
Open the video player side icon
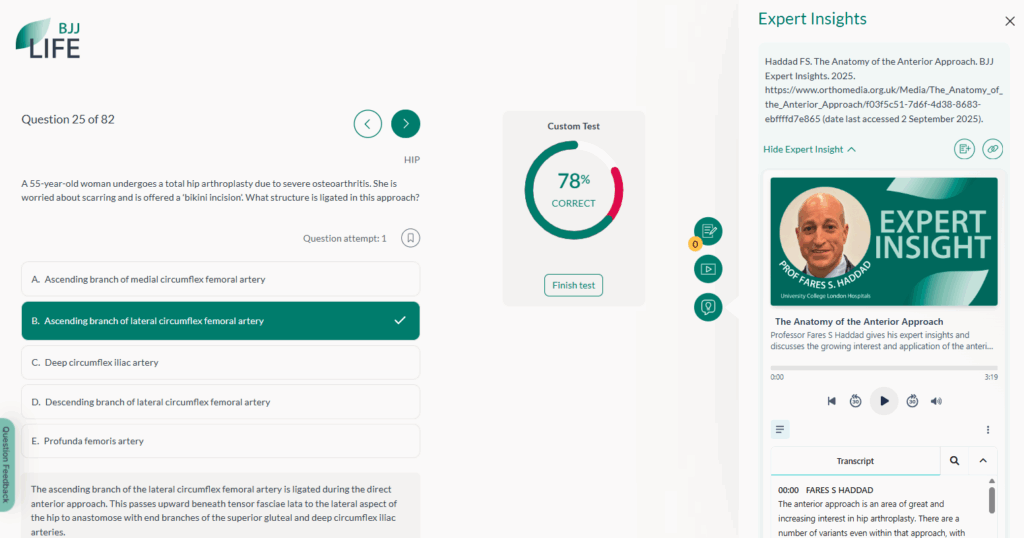708,269
